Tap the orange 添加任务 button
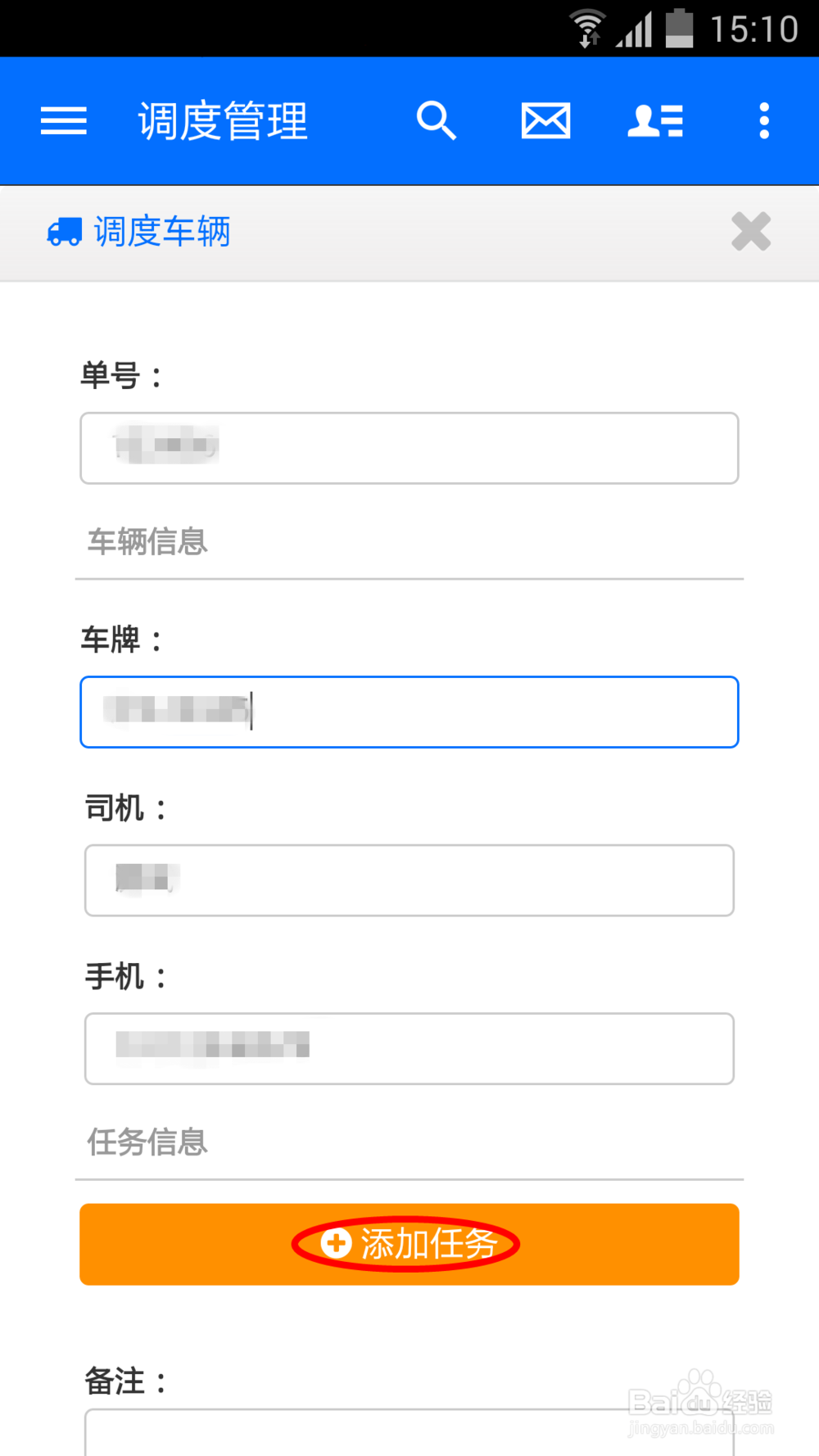Image resolution: width=819 pixels, height=1456 pixels. (x=409, y=1244)
